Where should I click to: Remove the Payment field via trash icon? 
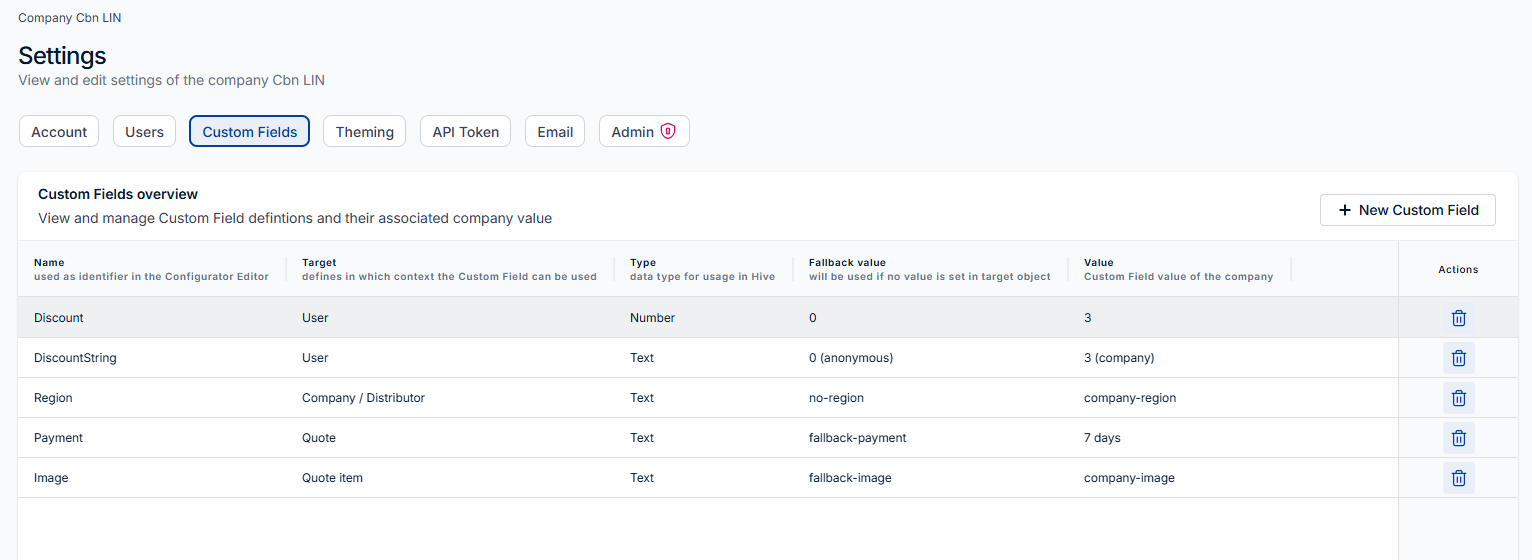point(1458,438)
